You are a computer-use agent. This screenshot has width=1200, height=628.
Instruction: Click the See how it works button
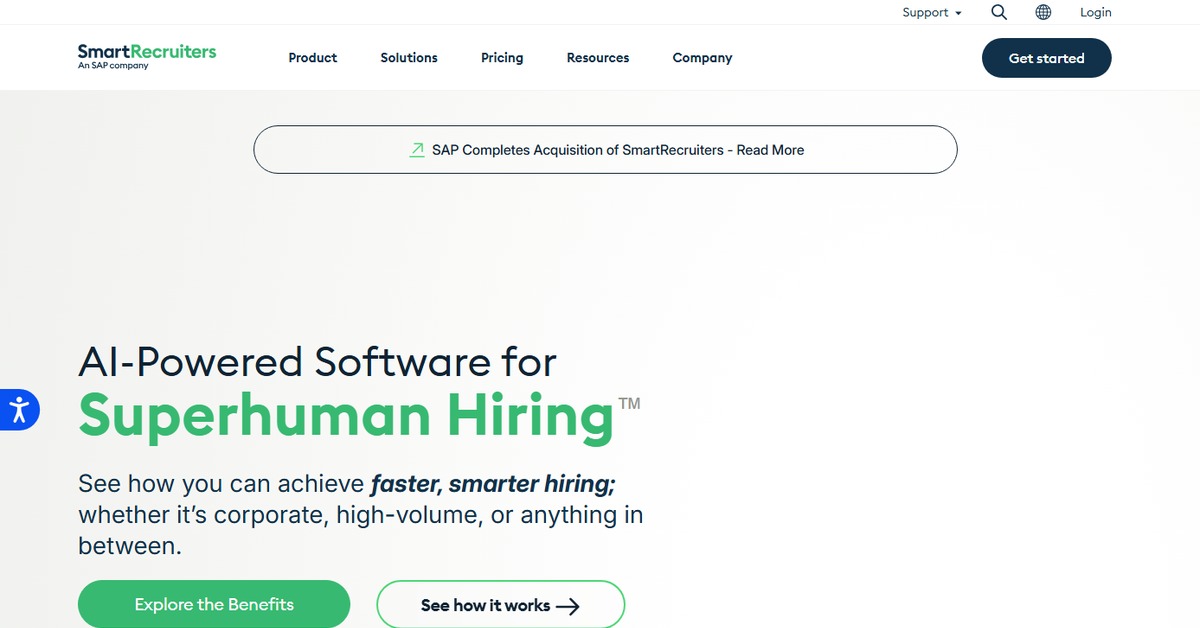click(485, 605)
